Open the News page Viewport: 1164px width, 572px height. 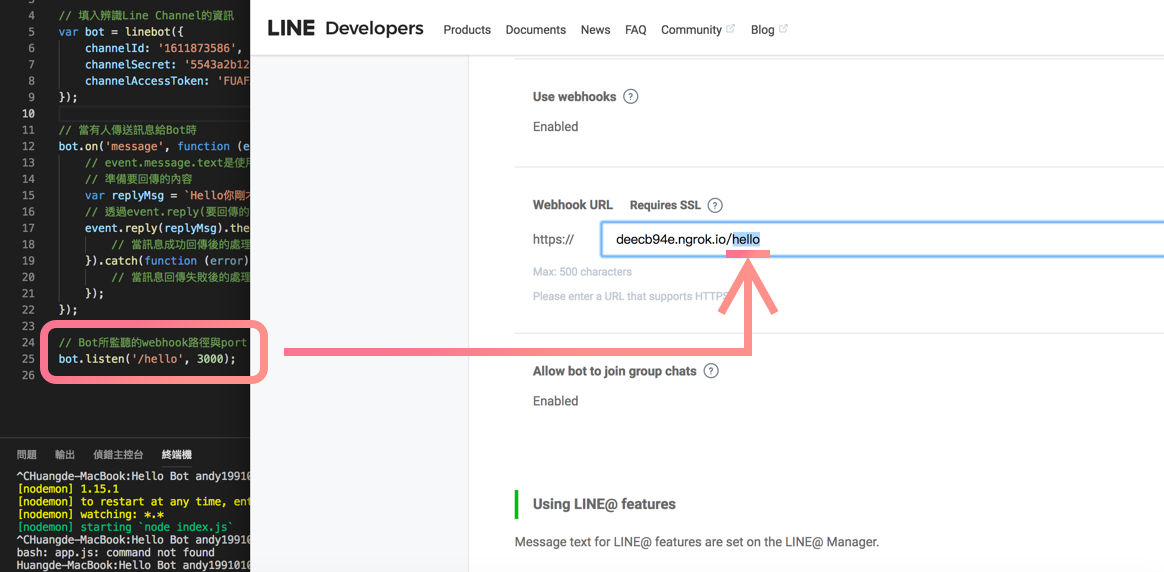point(595,30)
